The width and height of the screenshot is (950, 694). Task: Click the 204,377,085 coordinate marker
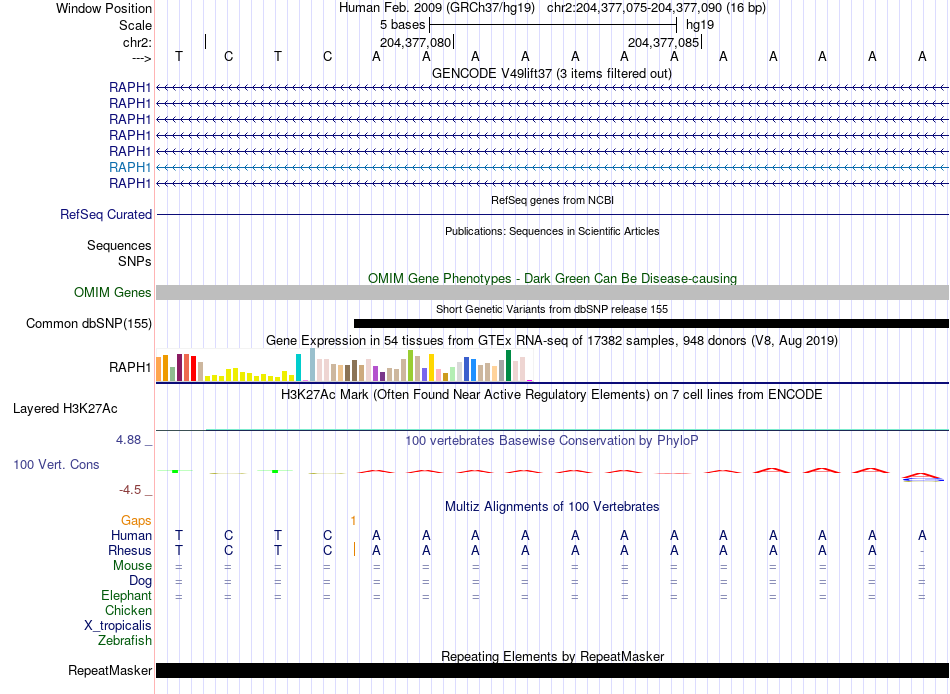[x=663, y=42]
